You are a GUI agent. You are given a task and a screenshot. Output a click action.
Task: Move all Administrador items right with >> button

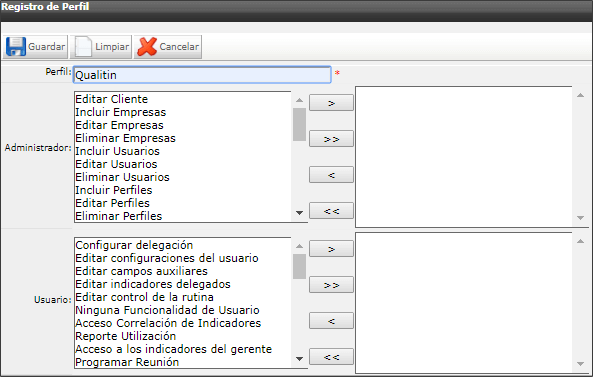[x=331, y=139]
